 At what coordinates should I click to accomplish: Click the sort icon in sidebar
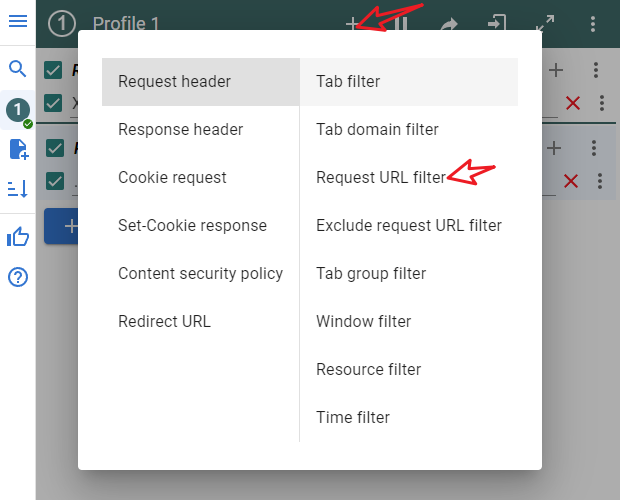[17, 189]
